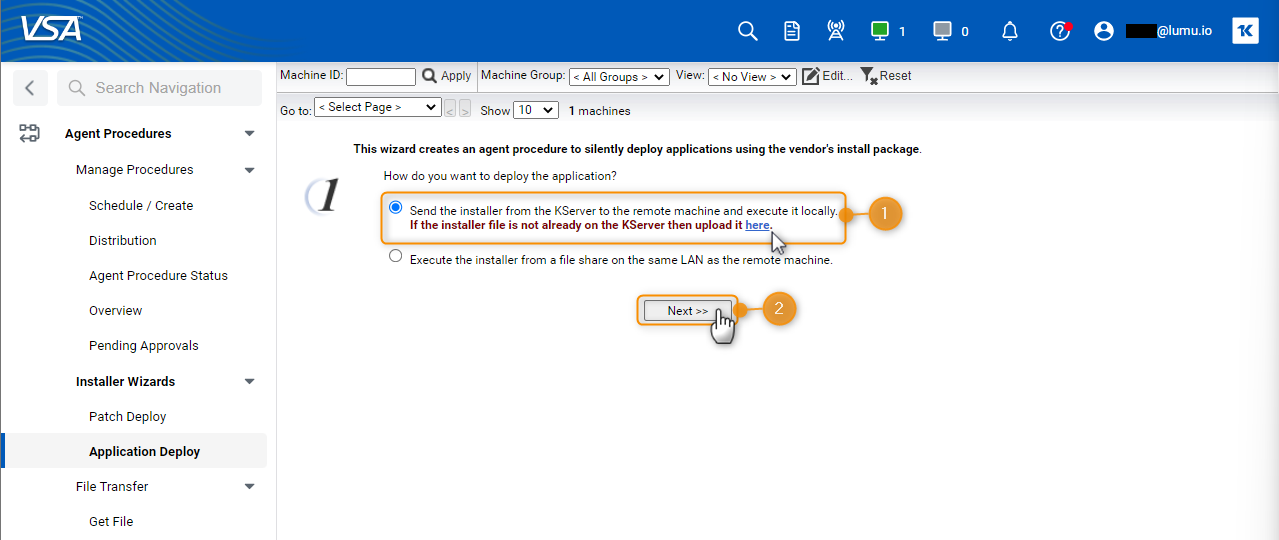Click the user account profile icon

point(1104,31)
